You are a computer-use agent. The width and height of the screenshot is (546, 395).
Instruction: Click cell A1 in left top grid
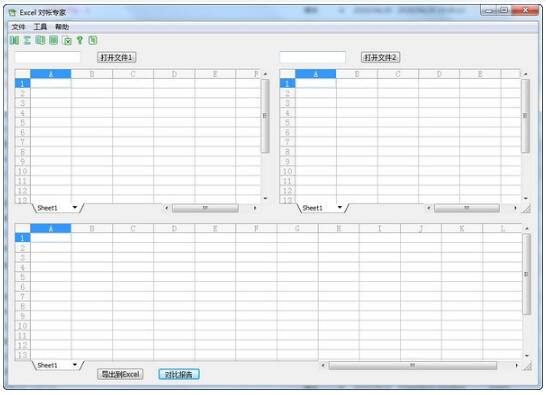pos(51,84)
